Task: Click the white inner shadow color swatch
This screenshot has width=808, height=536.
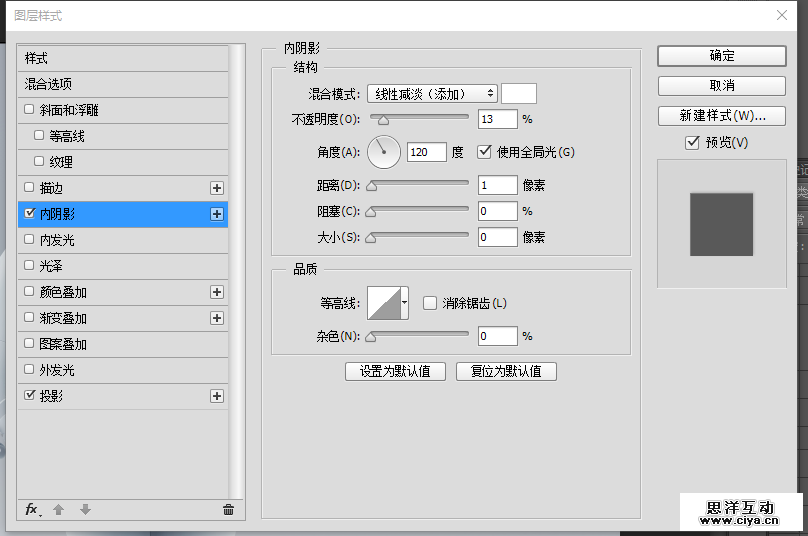Action: pyautogui.click(x=518, y=93)
